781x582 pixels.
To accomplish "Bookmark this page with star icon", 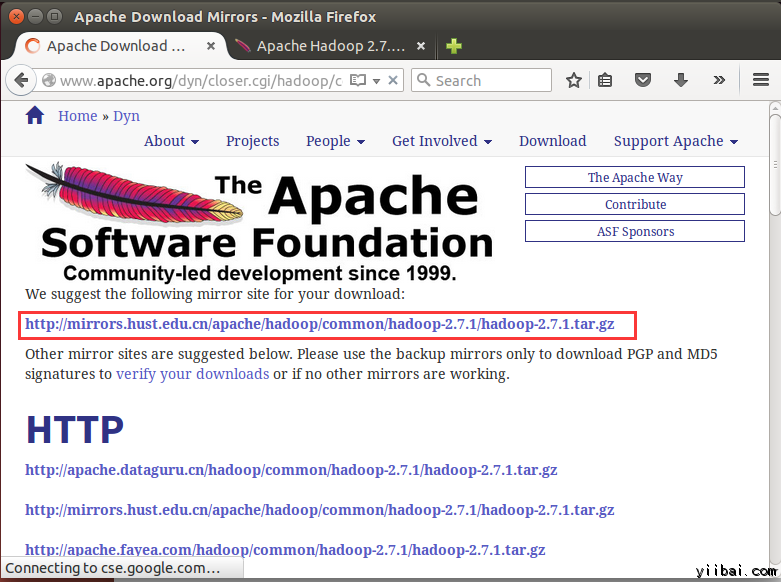I will (573, 80).
